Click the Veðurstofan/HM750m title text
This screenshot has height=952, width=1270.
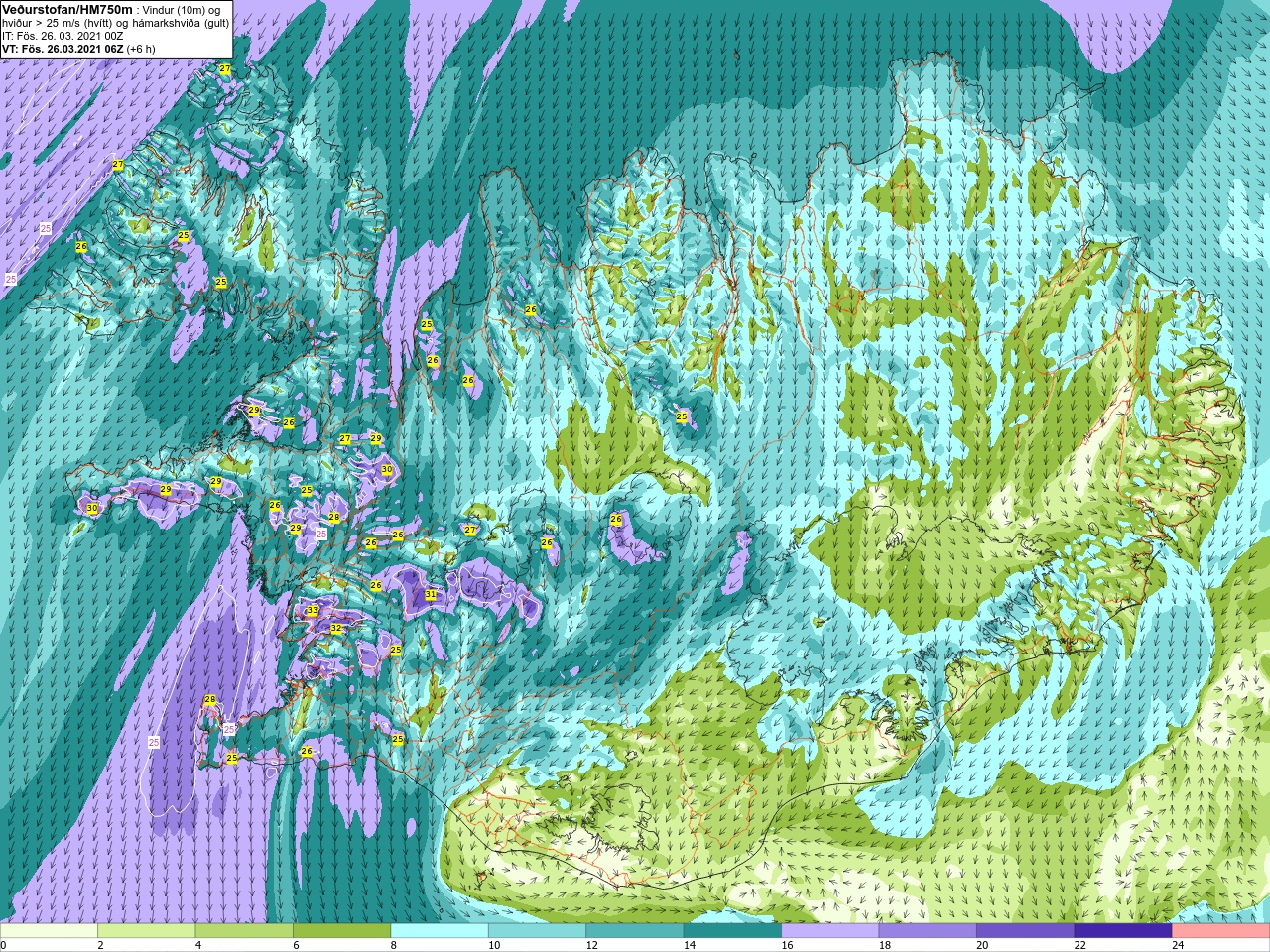pyautogui.click(x=67, y=9)
